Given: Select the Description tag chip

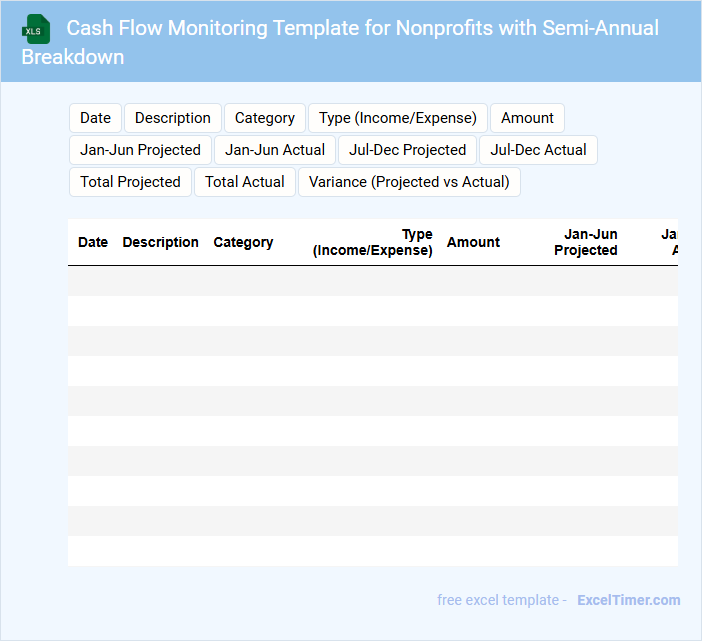Looking at the screenshot, I should 173,118.
